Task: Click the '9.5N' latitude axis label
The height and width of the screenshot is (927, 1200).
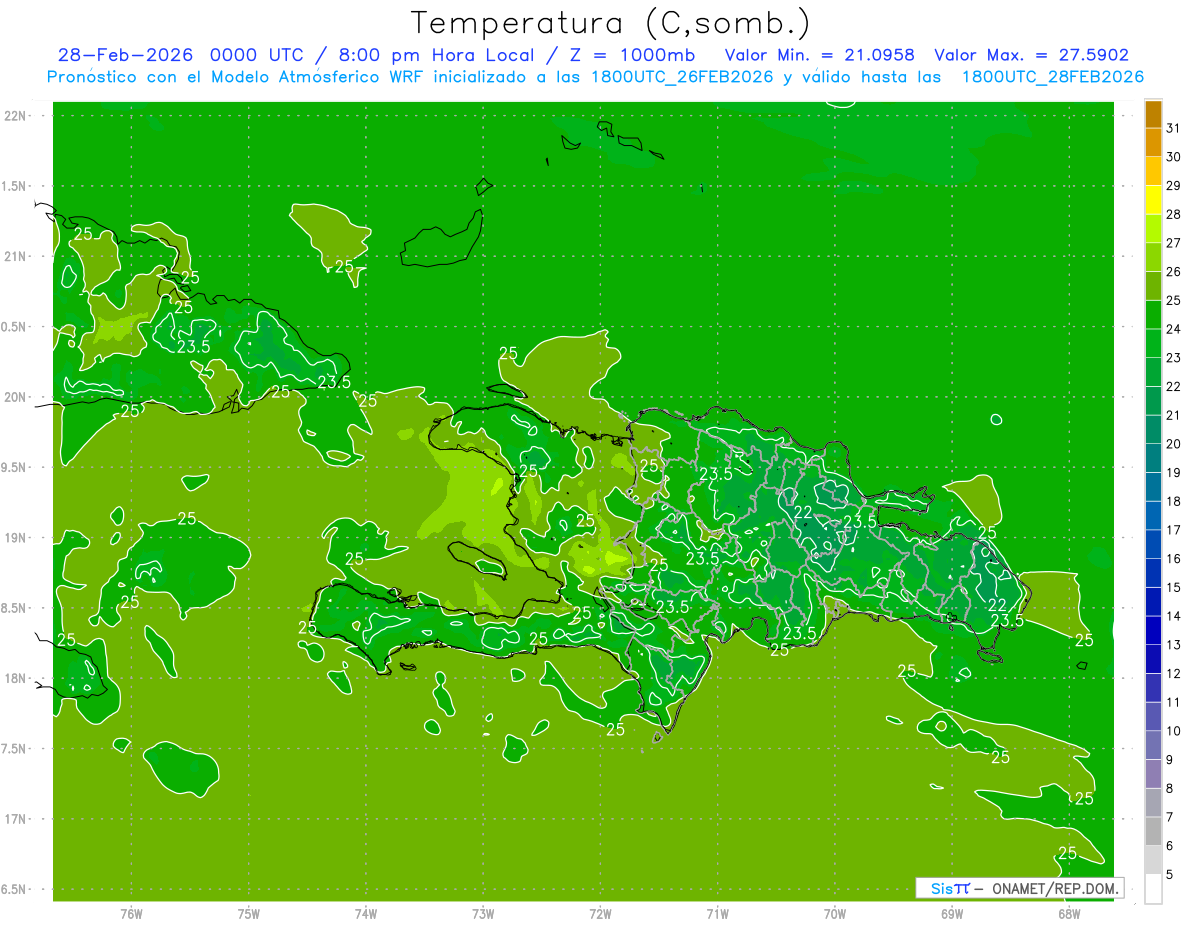Action: point(15,467)
